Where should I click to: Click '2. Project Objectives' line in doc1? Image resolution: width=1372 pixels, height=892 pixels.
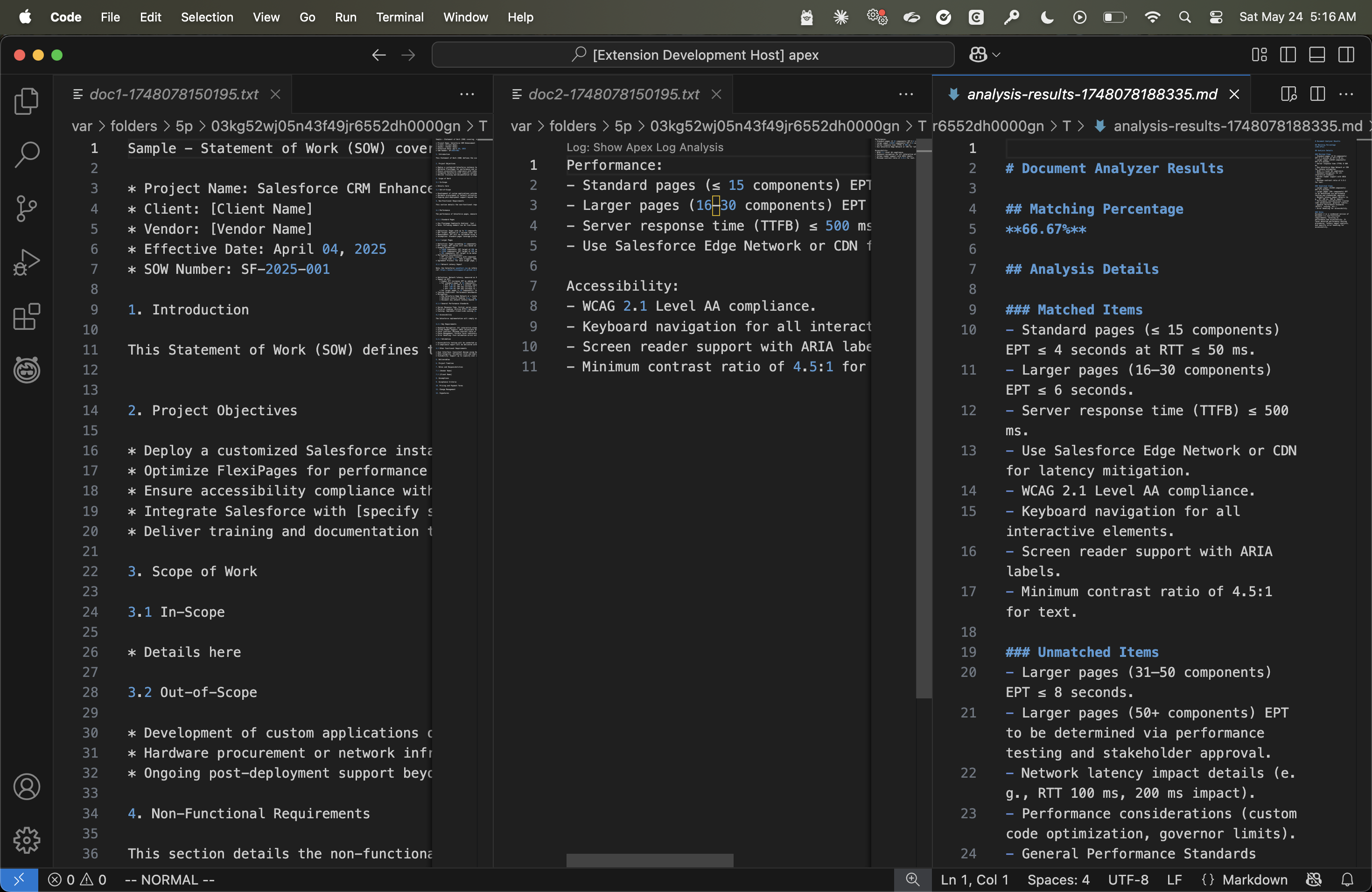pyautogui.click(x=212, y=410)
